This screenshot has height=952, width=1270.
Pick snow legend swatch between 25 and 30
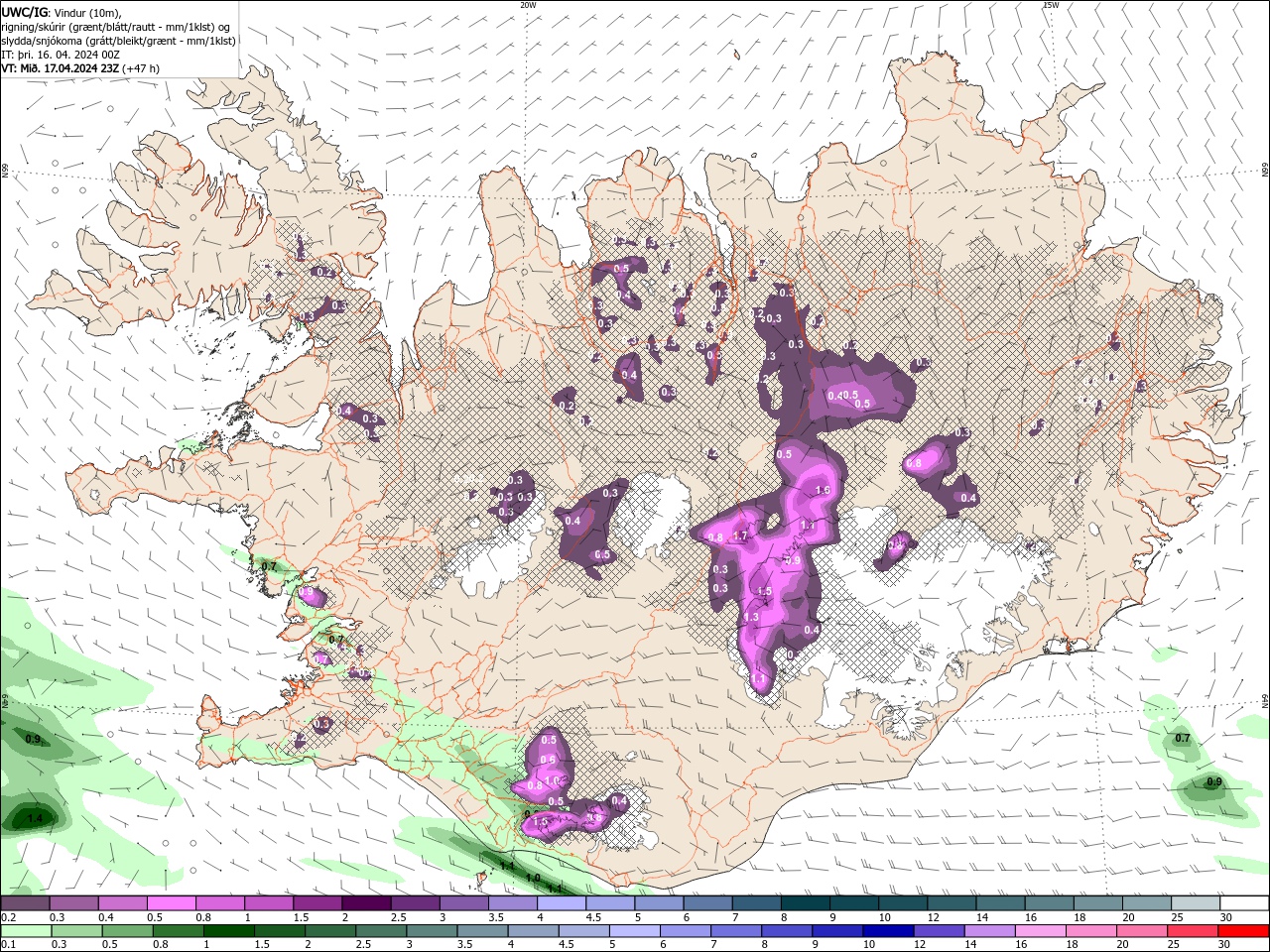tap(1197, 903)
